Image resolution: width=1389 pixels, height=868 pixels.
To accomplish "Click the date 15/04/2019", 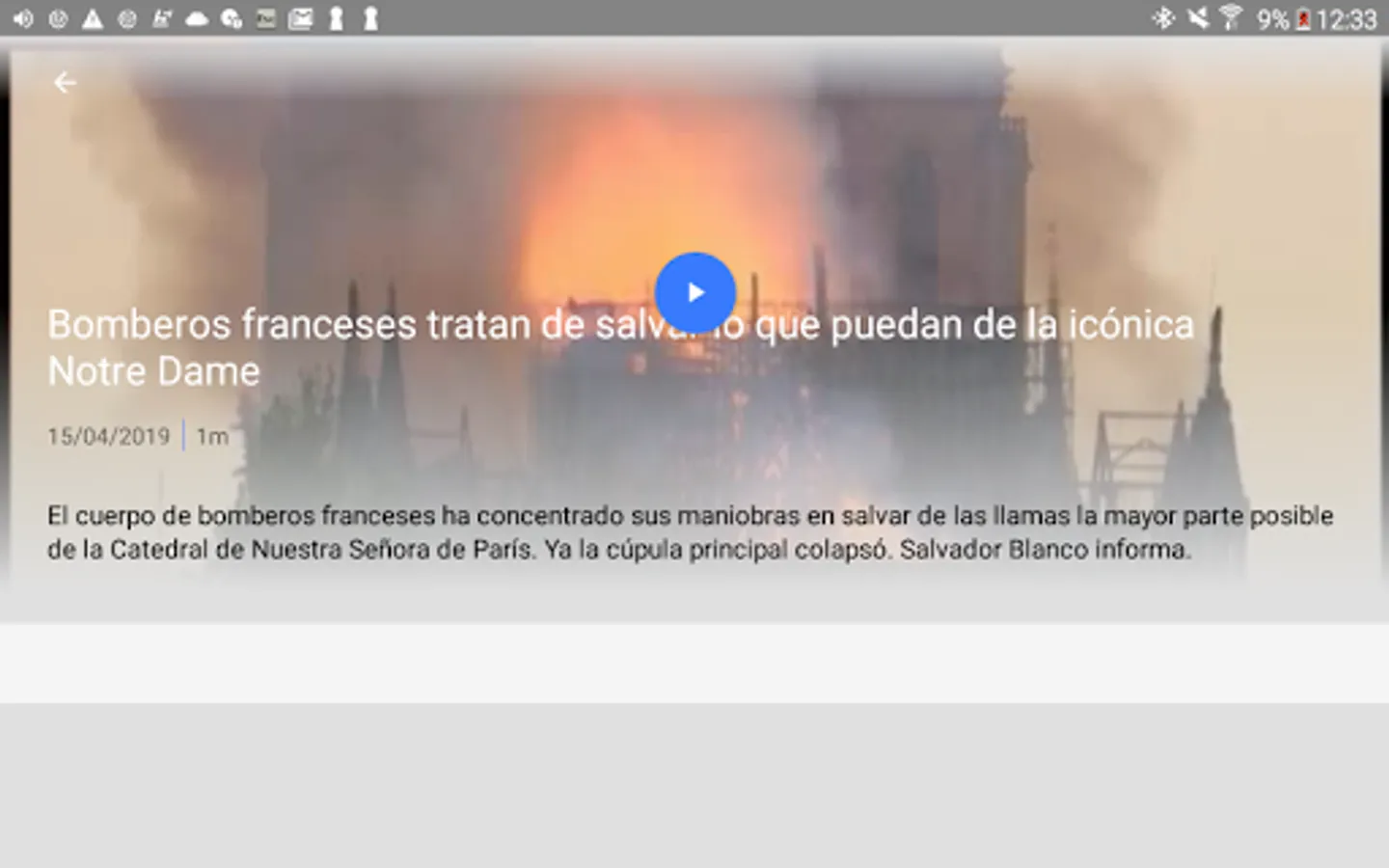I will pos(108,436).
